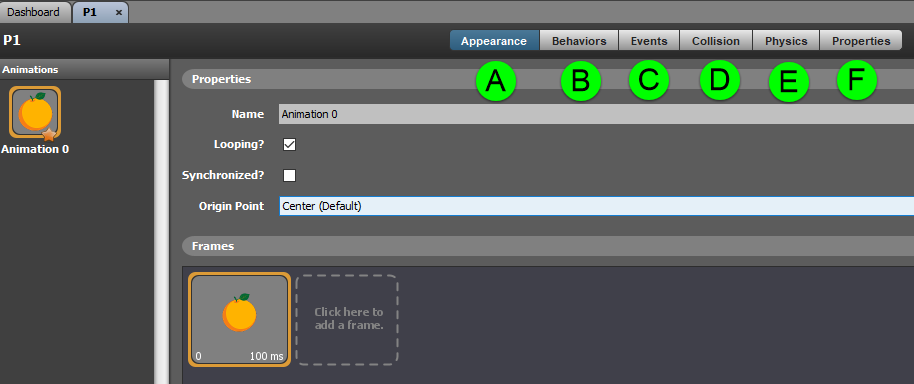Click the green circle labeled C
914x384 pixels.
pyautogui.click(x=649, y=80)
